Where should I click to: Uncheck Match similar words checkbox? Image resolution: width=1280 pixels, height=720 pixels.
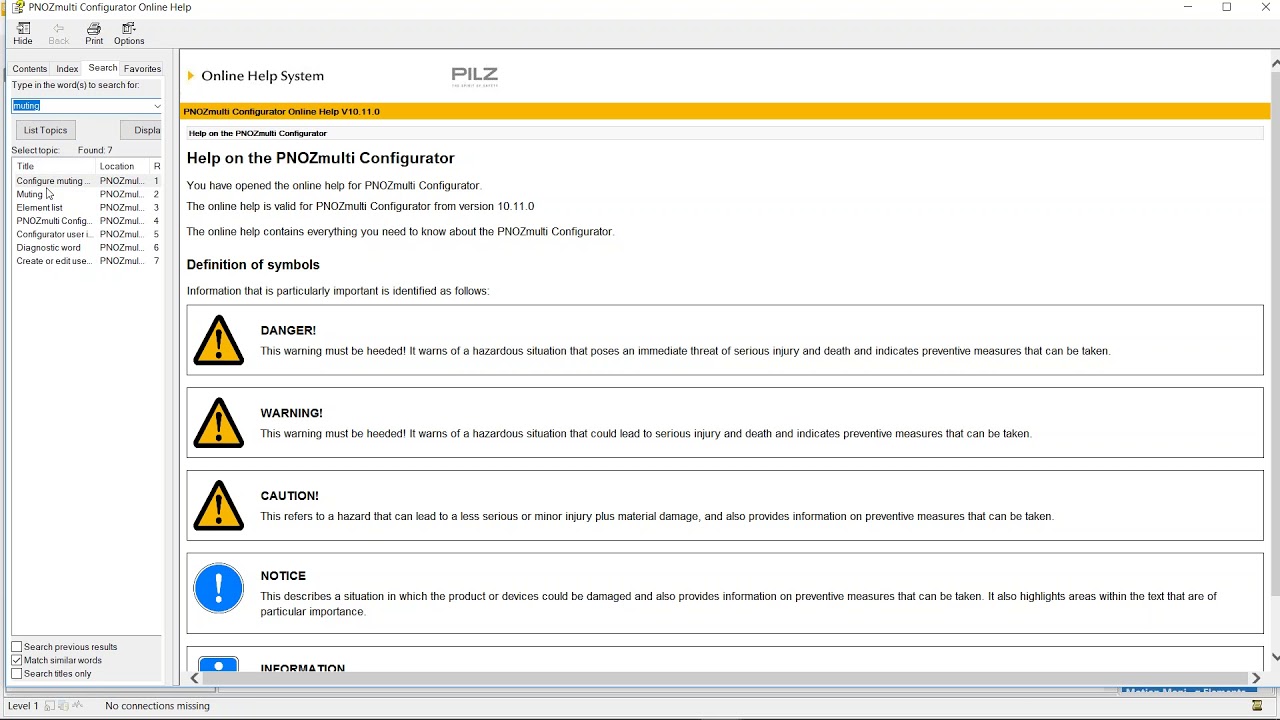(x=16, y=660)
